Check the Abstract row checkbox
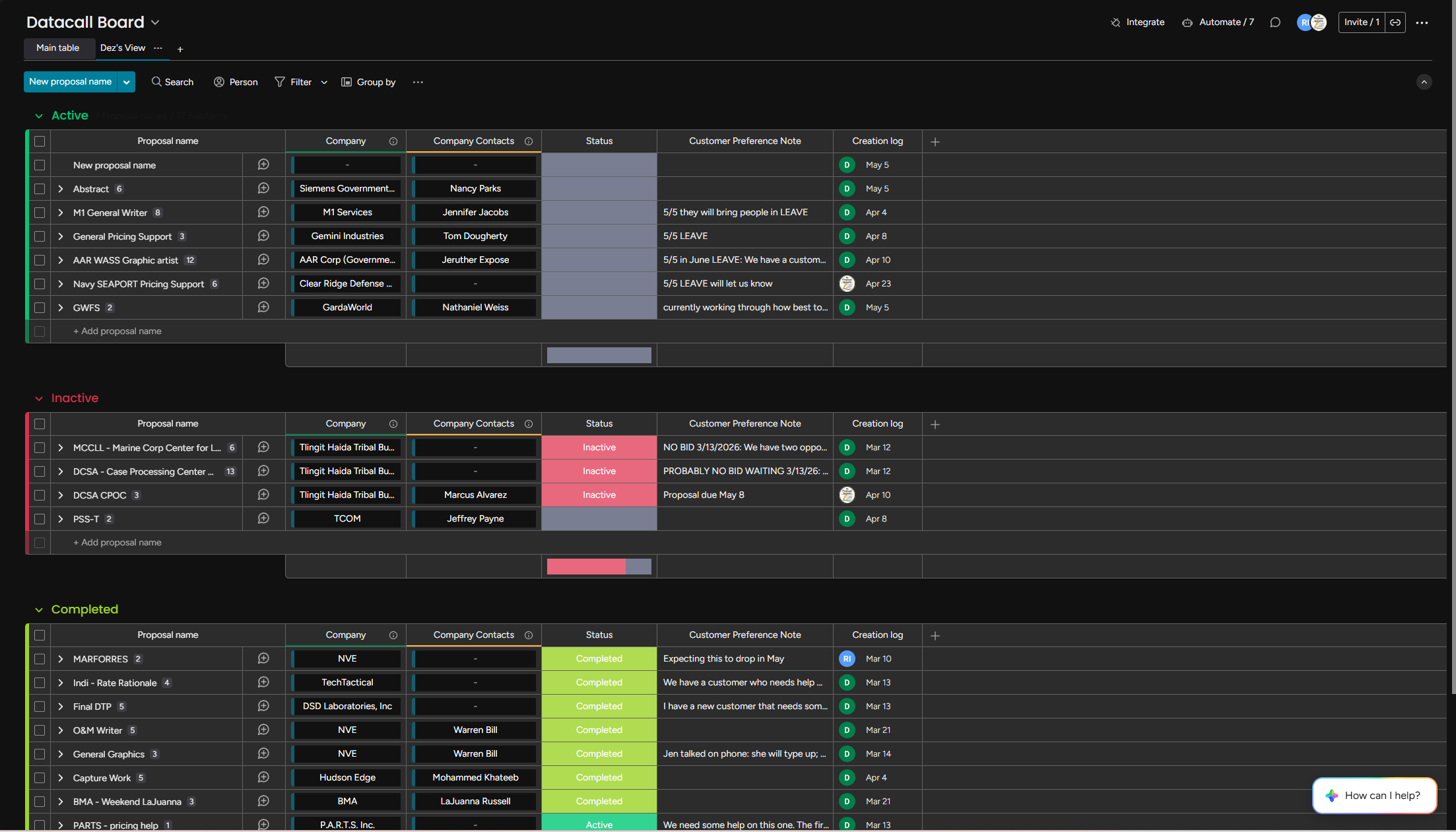The height and width of the screenshot is (832, 1456). [40, 189]
